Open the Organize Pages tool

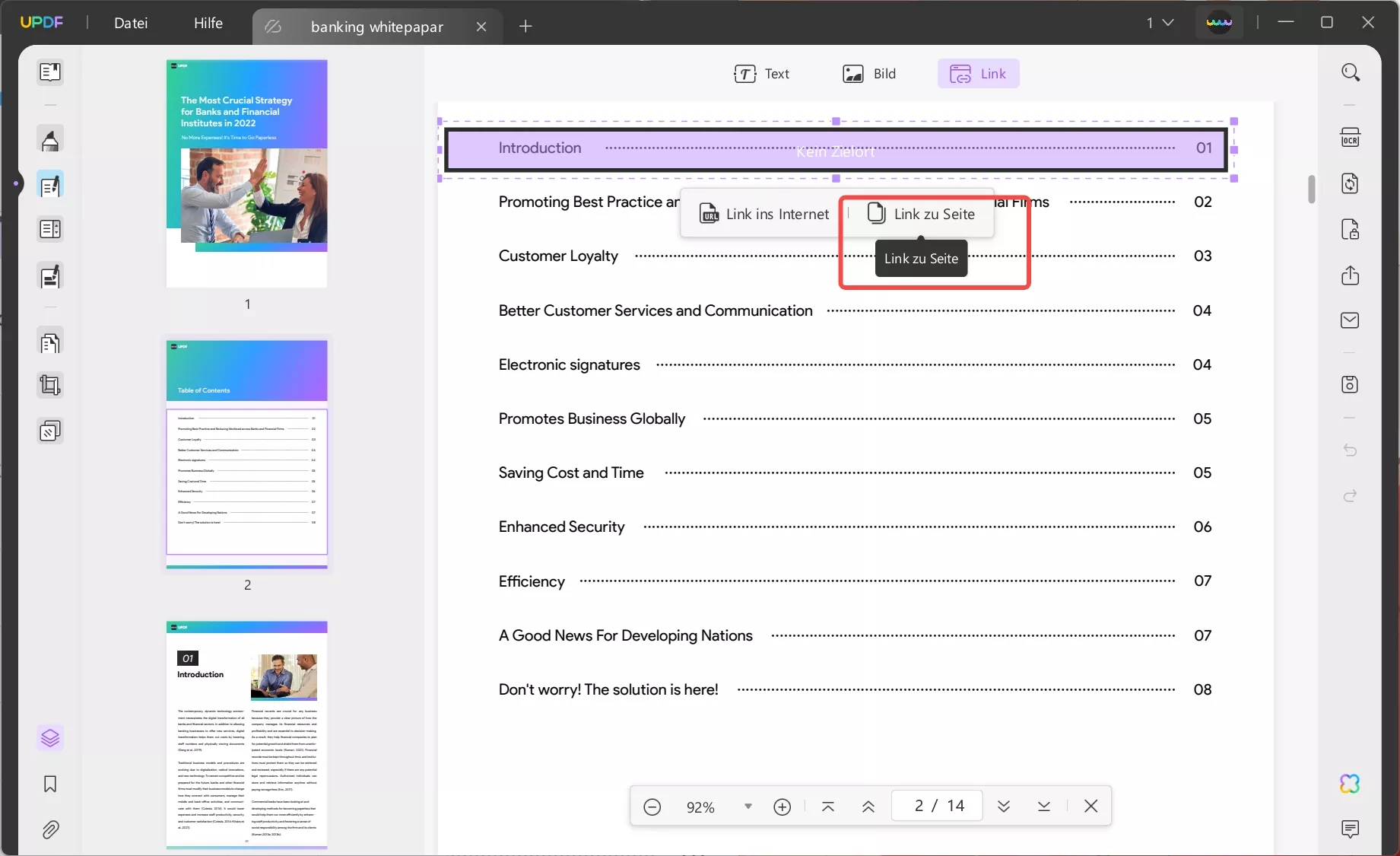(x=50, y=343)
